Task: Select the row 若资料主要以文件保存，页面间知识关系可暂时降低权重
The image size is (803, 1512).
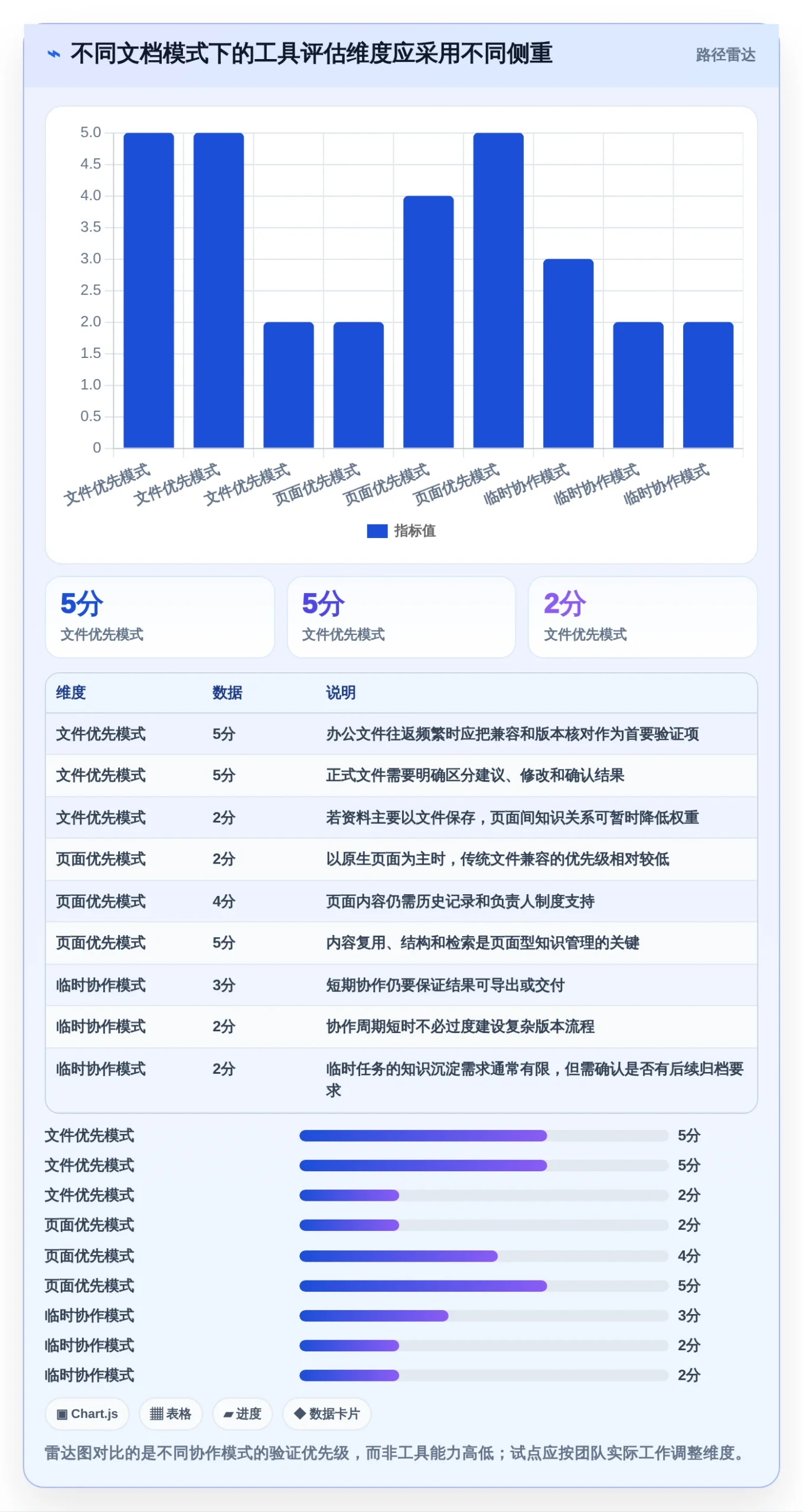Action: click(x=401, y=817)
